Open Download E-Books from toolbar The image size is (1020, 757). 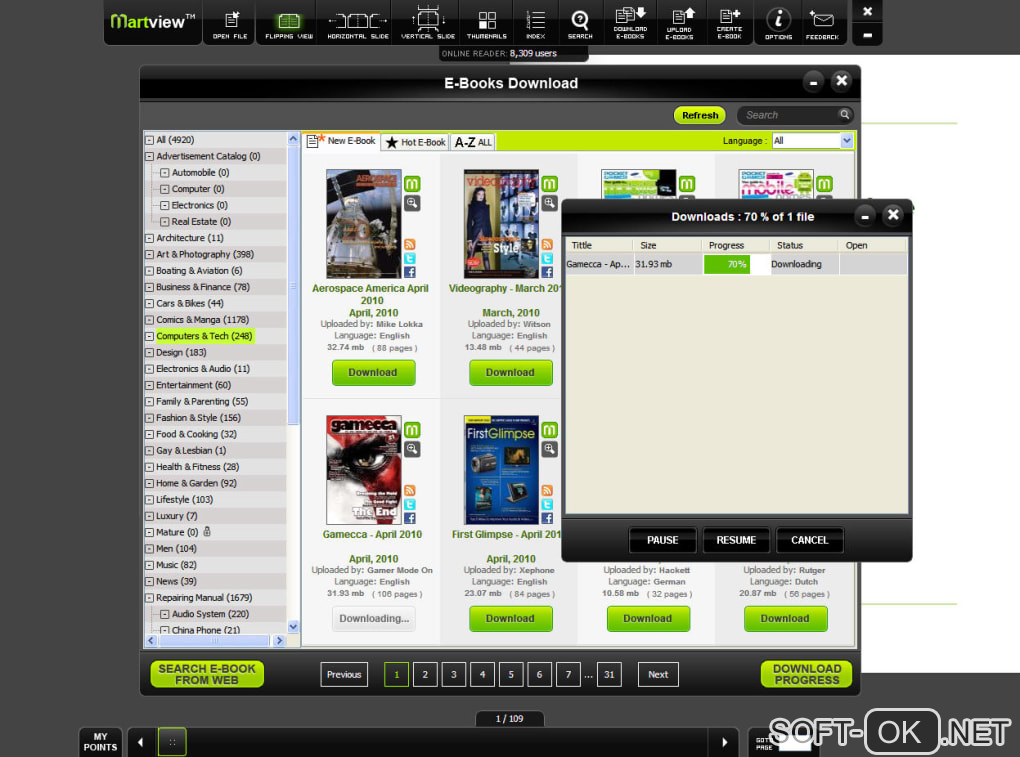tap(630, 24)
